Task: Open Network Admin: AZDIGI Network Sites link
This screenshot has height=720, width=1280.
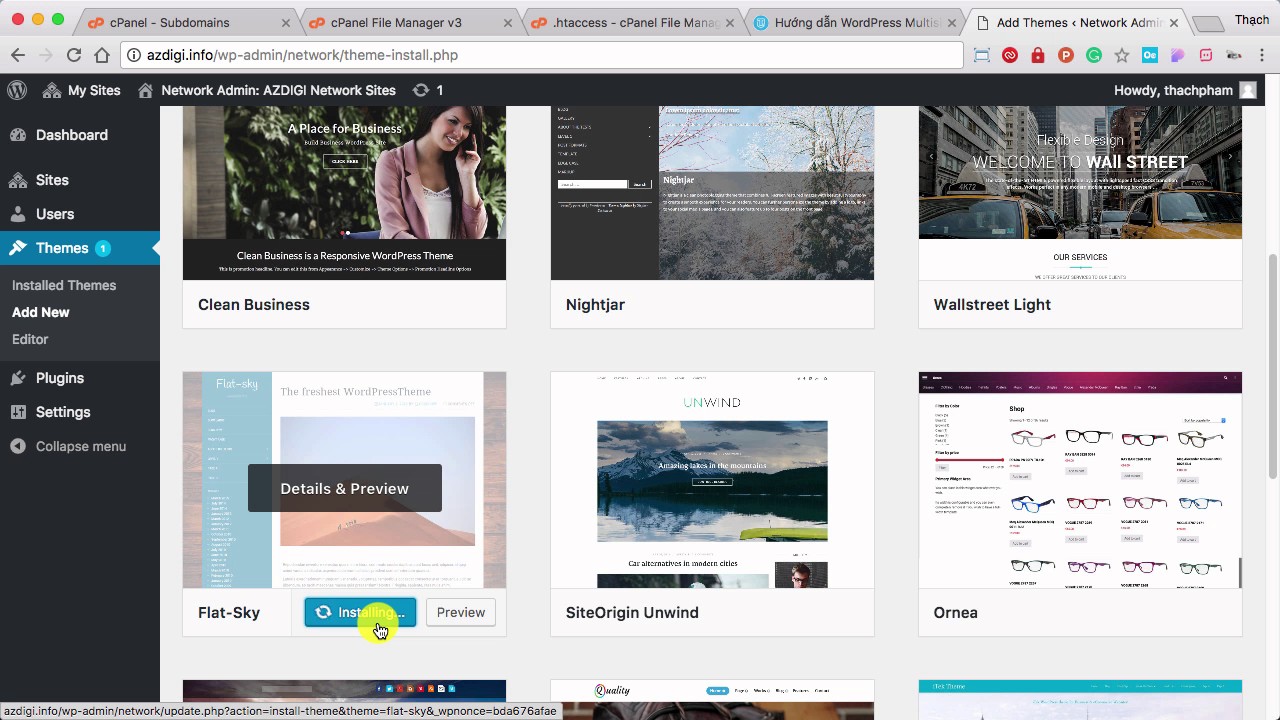Action: coord(267,90)
